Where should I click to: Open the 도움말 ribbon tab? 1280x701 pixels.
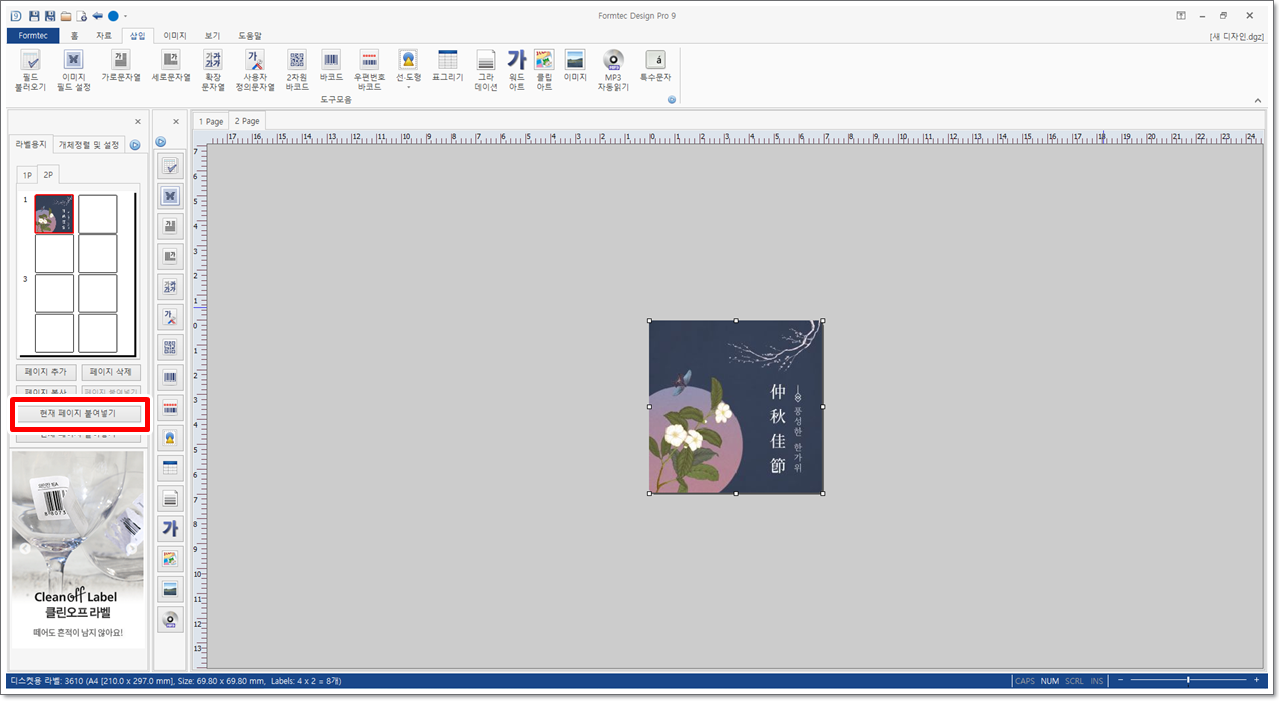click(250, 35)
